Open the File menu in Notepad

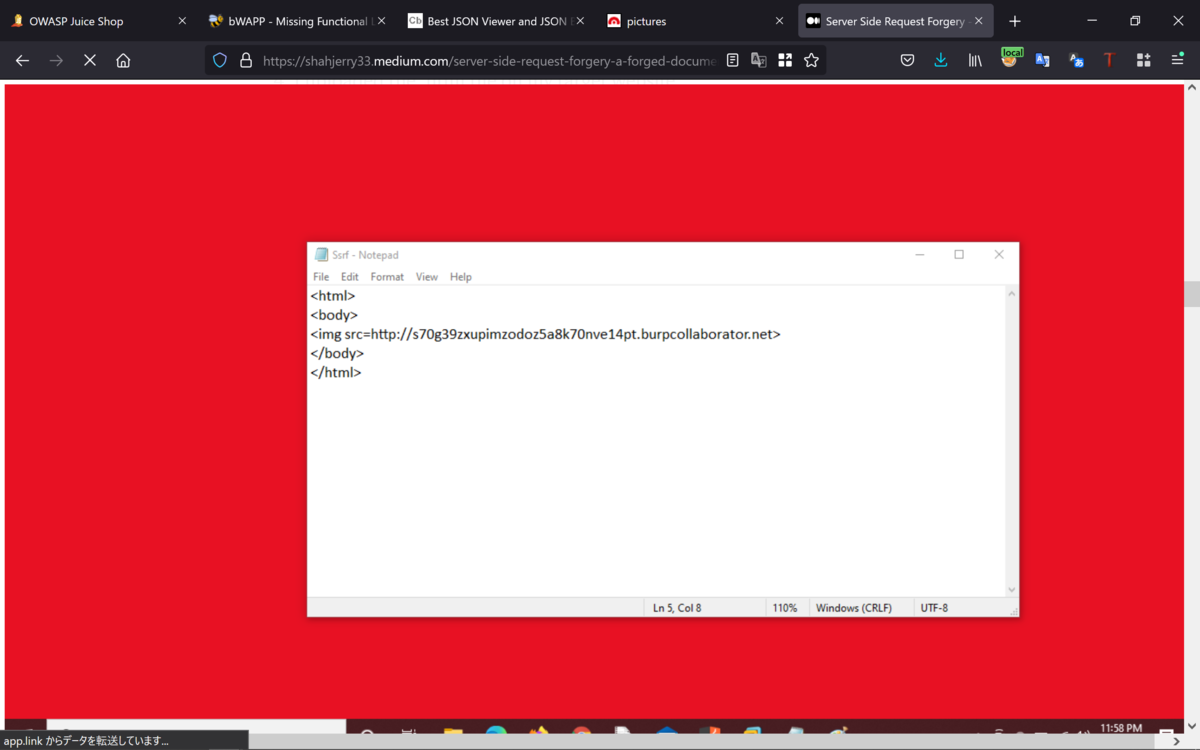[x=321, y=277]
